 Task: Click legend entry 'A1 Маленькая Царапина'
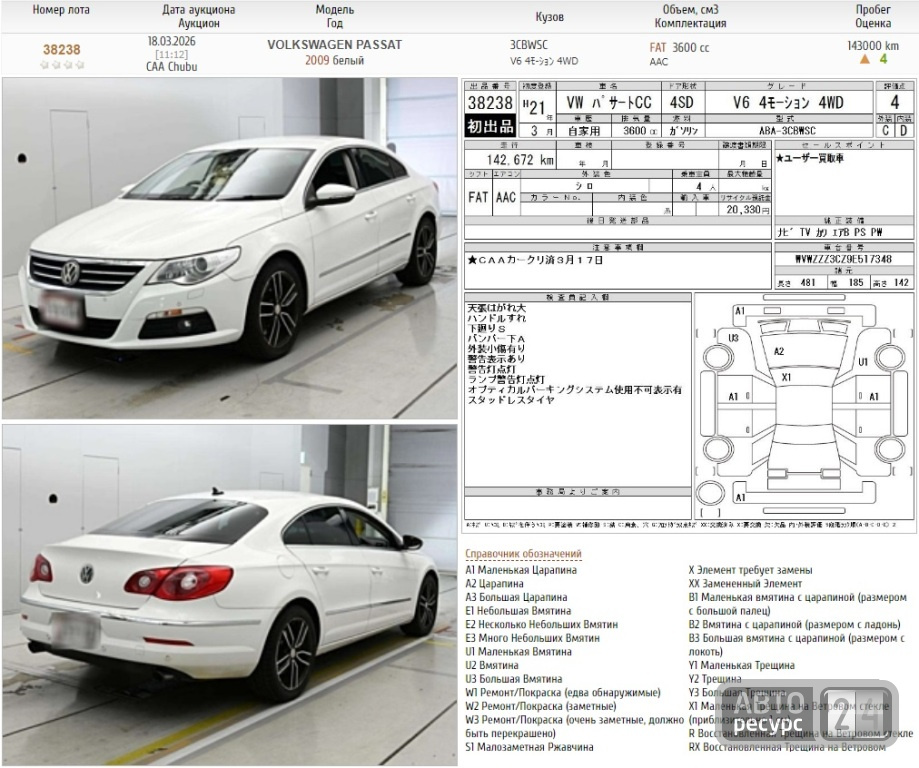[x=521, y=570]
